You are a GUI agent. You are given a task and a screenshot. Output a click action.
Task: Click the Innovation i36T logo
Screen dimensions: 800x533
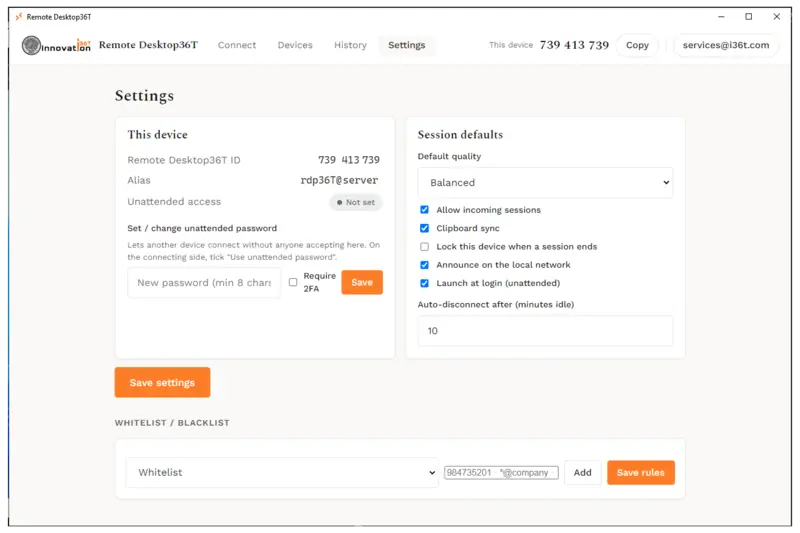(56, 45)
